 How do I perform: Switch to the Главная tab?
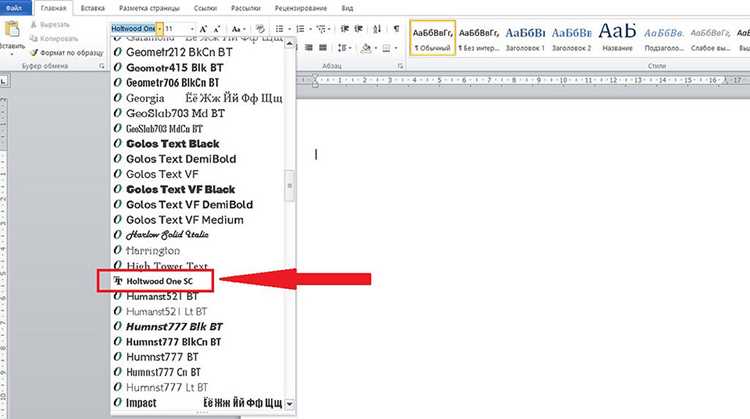click(53, 8)
